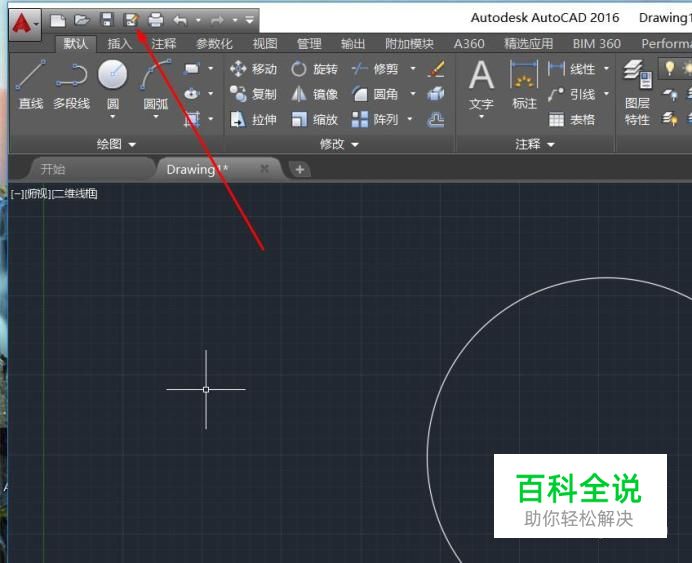
Task: Expand the 注释 annotation panel
Action: click(x=534, y=144)
